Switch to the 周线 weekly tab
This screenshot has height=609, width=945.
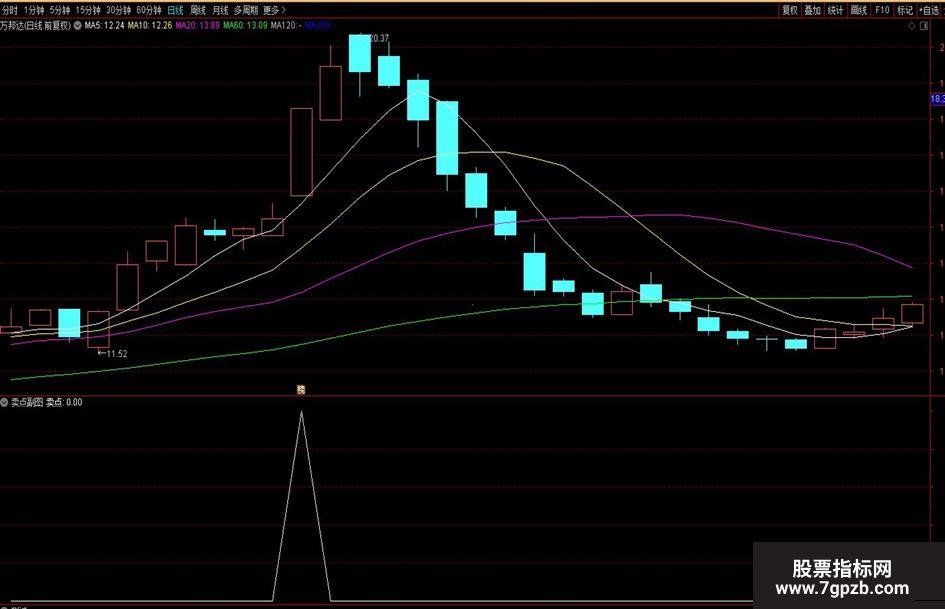coord(198,10)
